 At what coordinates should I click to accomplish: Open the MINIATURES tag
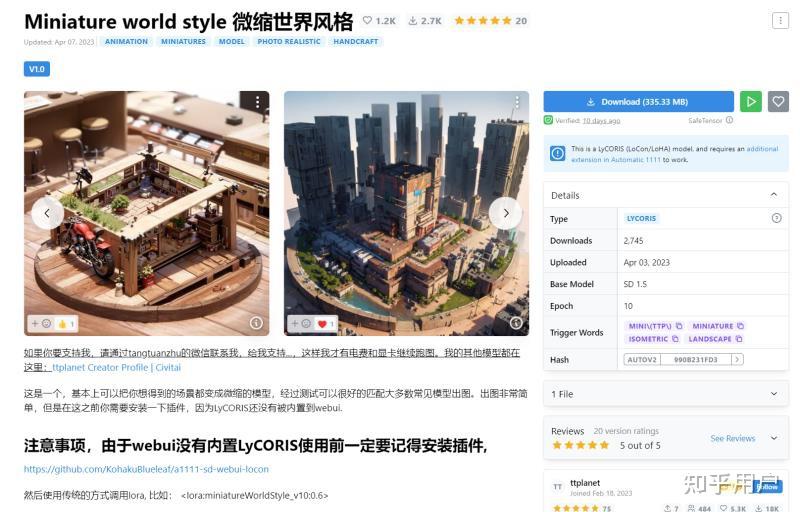183,41
